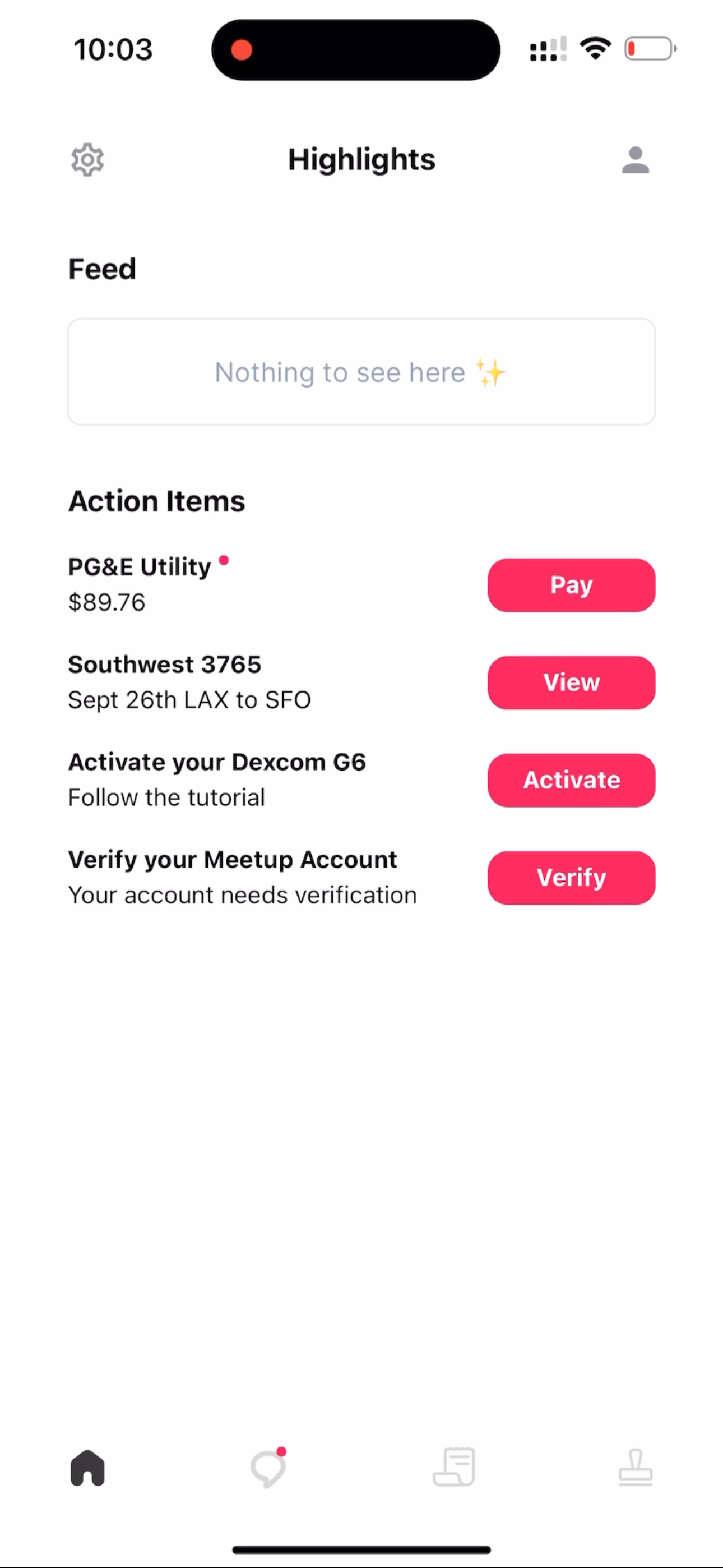Open the stamp tab icon
This screenshot has width=723, height=1568.
coord(636,1468)
